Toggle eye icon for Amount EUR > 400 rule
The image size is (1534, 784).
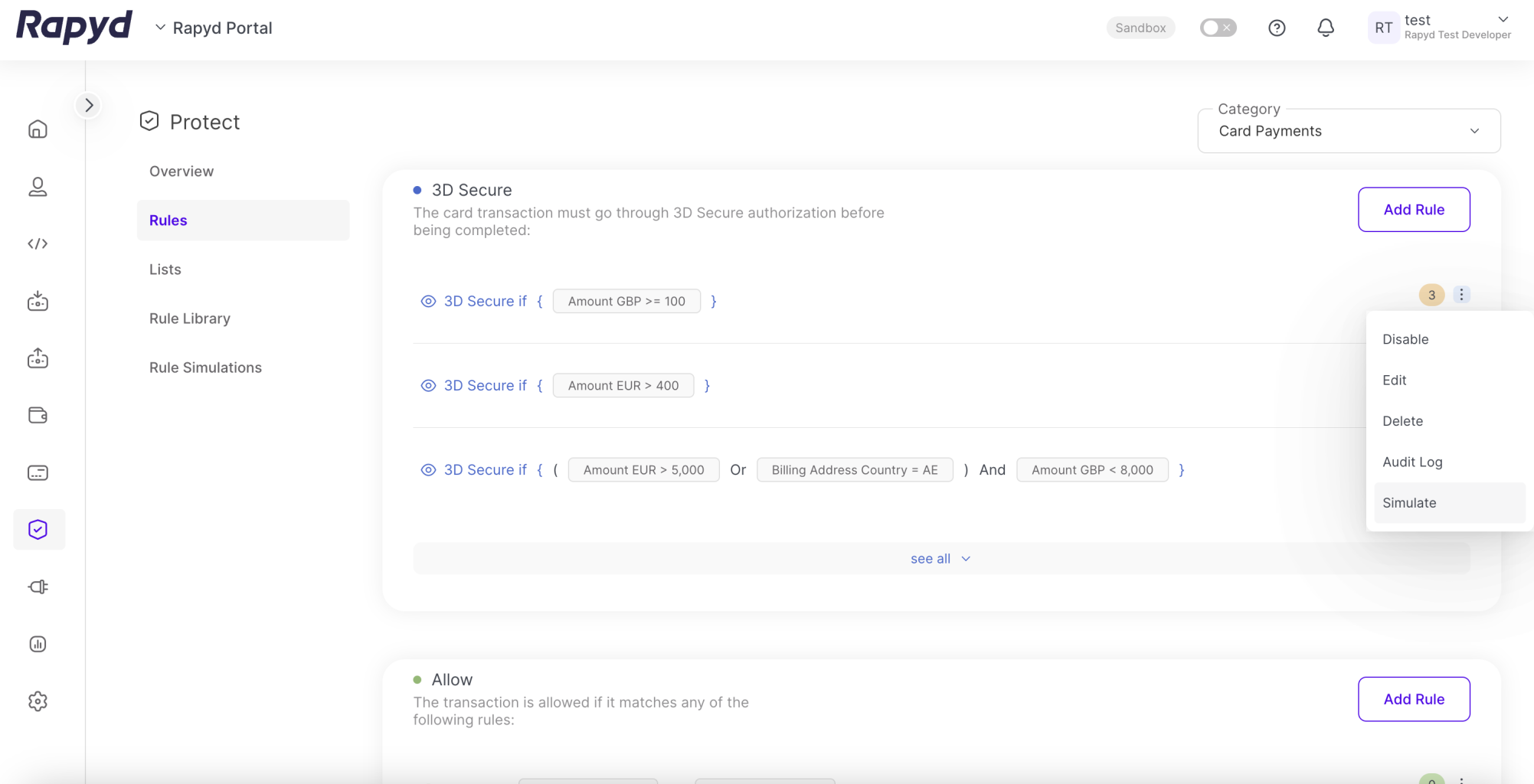pos(428,386)
